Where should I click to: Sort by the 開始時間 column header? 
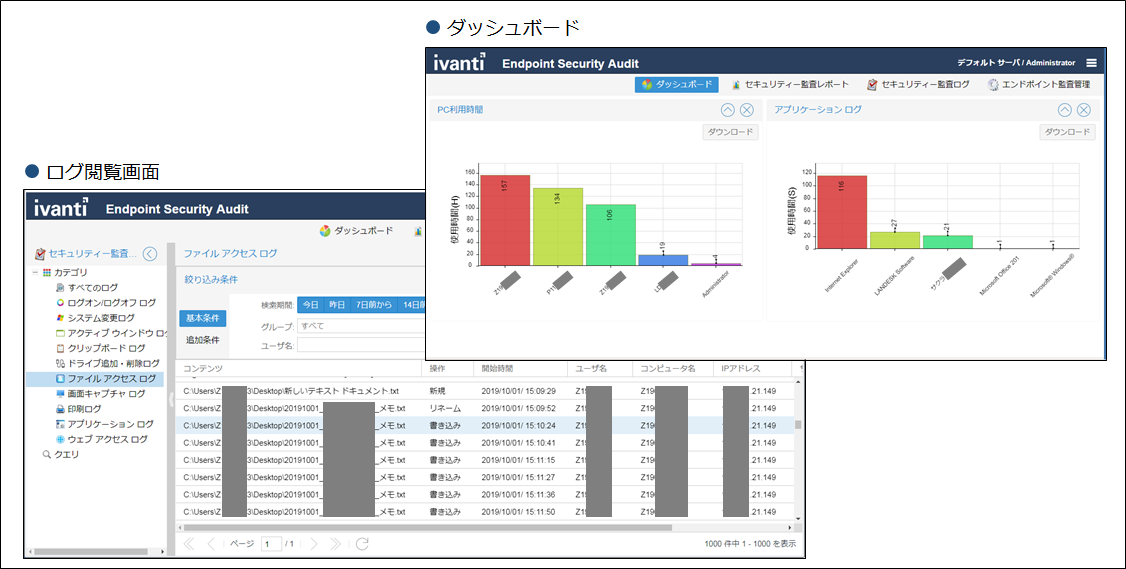coord(520,369)
